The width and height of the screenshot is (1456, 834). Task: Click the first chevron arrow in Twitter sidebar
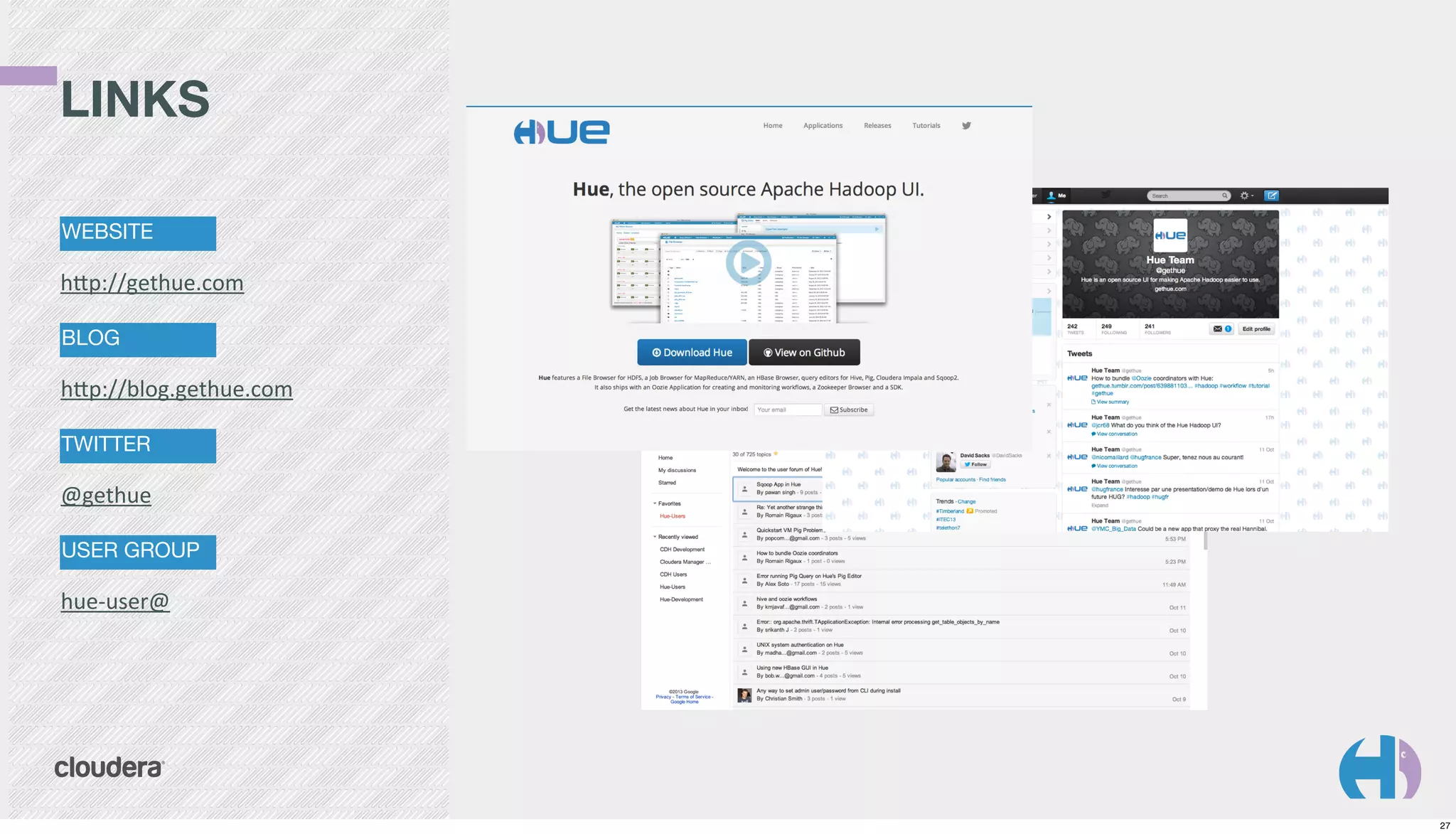coord(1049,217)
